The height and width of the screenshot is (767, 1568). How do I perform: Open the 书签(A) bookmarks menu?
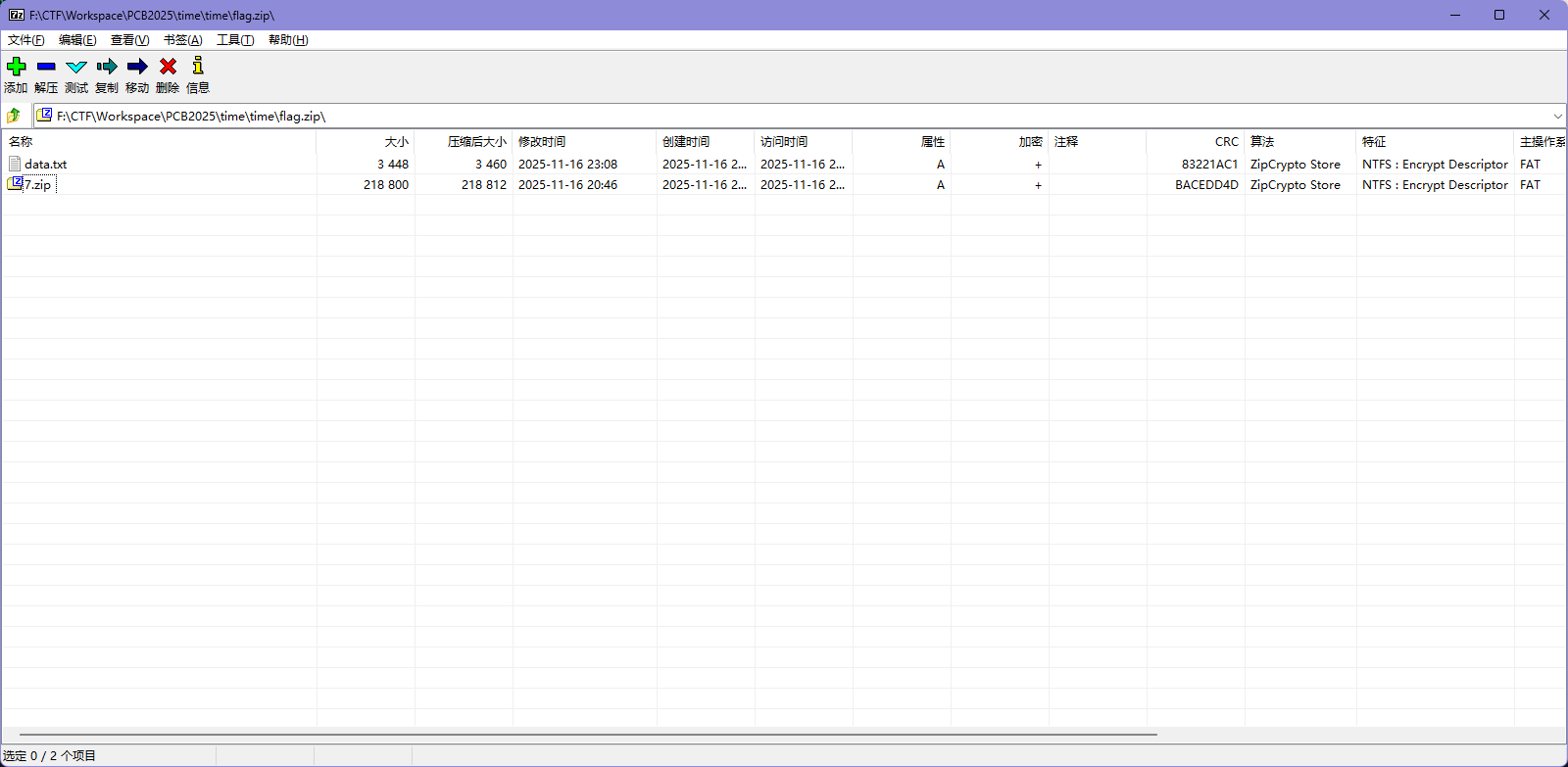(x=182, y=40)
